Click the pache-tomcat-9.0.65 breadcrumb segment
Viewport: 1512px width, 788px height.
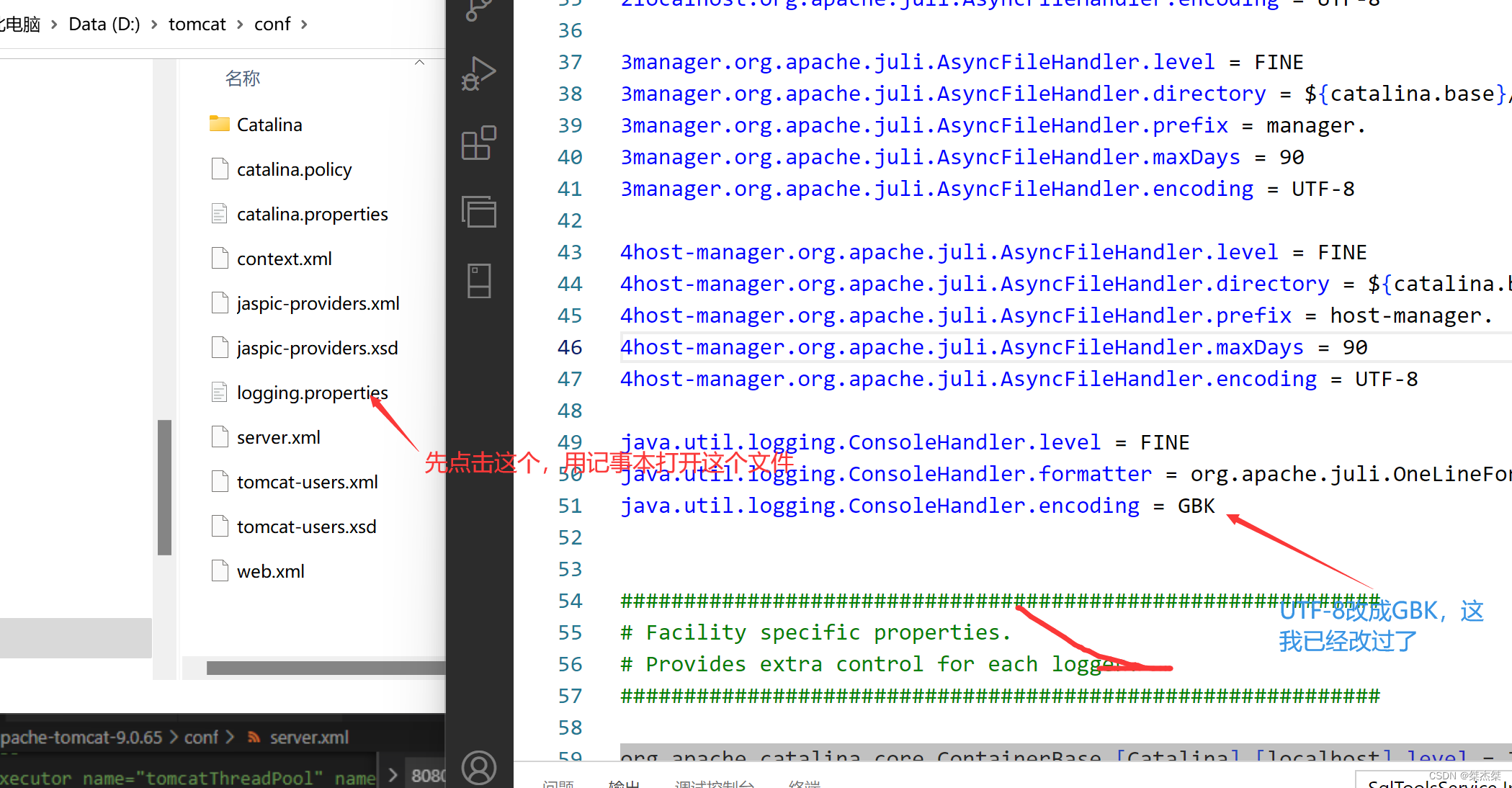(81, 738)
